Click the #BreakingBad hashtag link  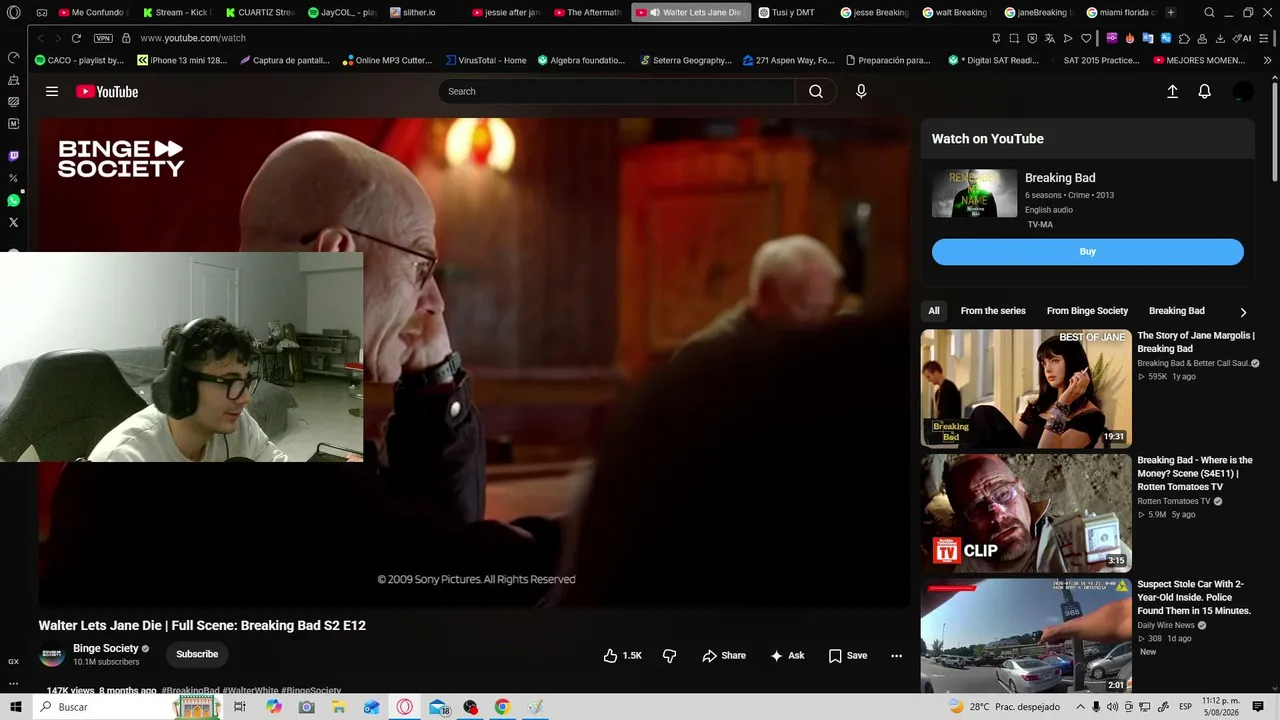pos(190,690)
